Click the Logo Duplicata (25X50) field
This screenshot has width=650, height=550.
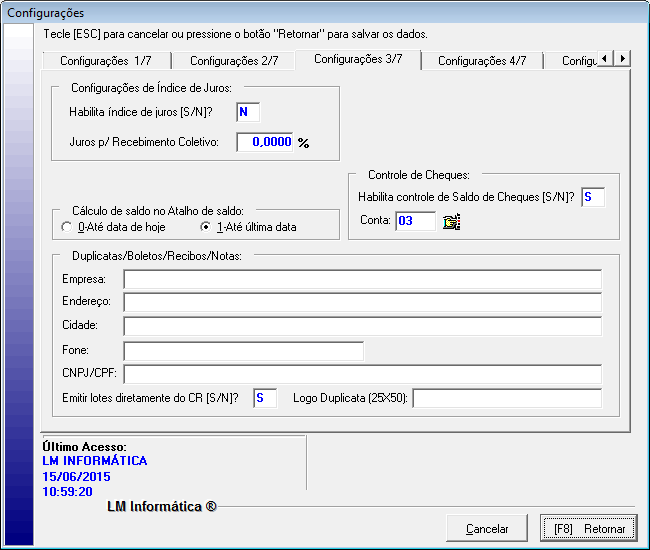507,399
